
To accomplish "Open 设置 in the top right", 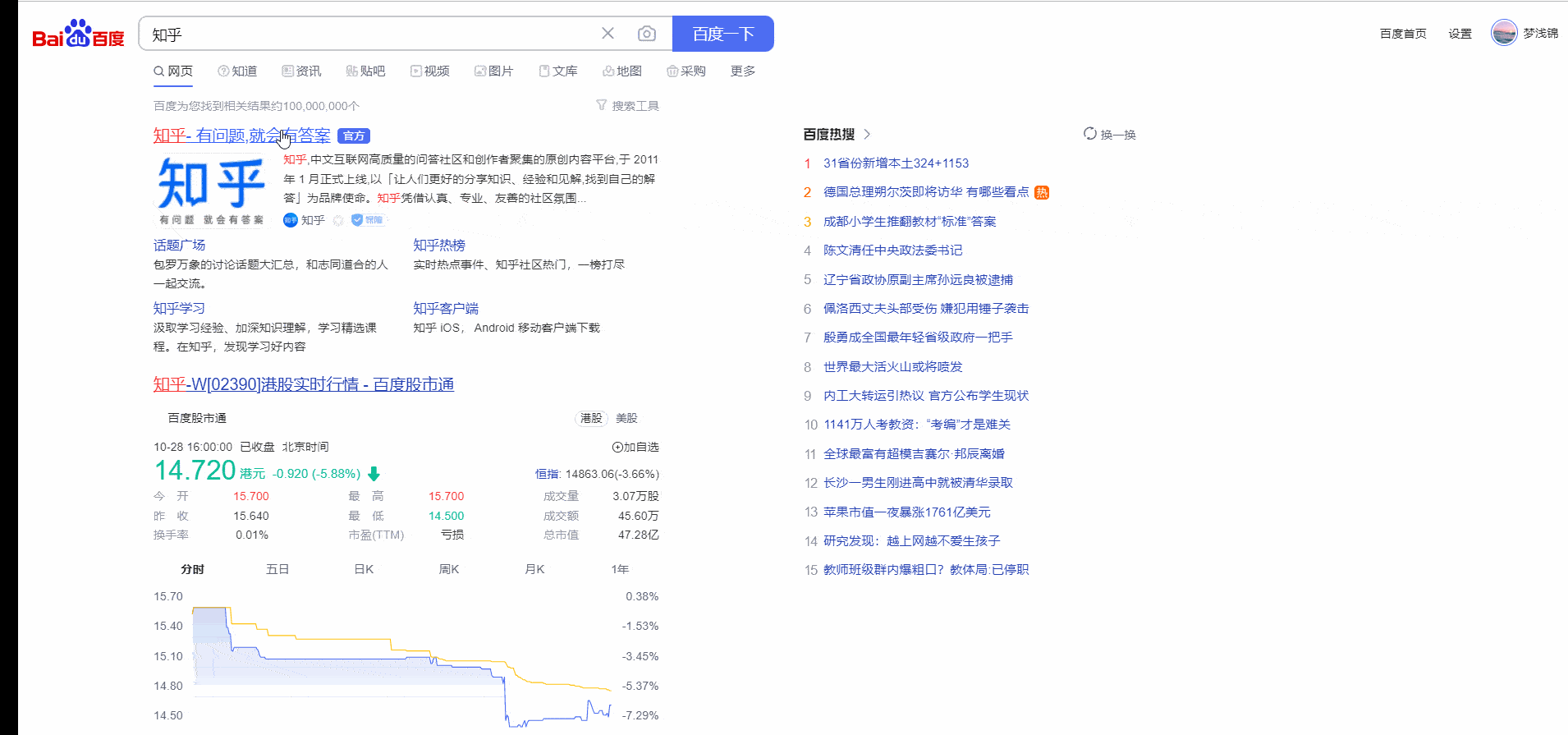I will click(x=1460, y=34).
